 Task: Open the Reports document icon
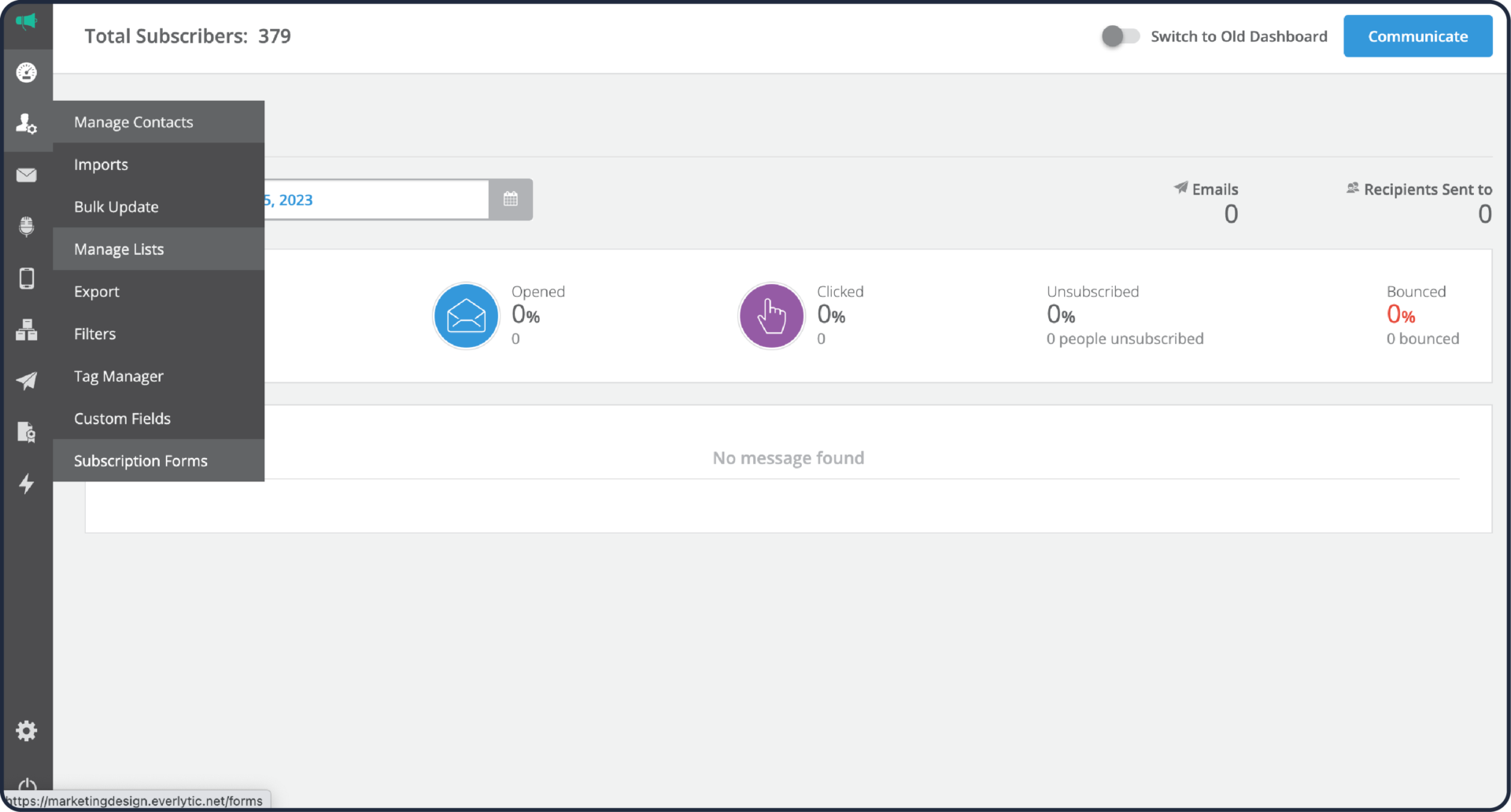point(27,432)
